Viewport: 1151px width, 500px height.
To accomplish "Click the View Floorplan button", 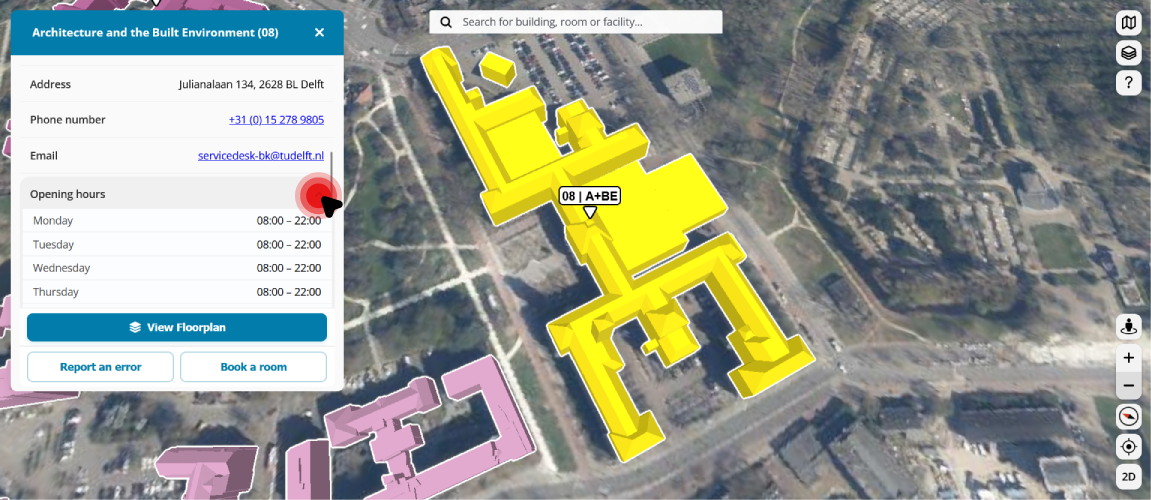I will 177,327.
